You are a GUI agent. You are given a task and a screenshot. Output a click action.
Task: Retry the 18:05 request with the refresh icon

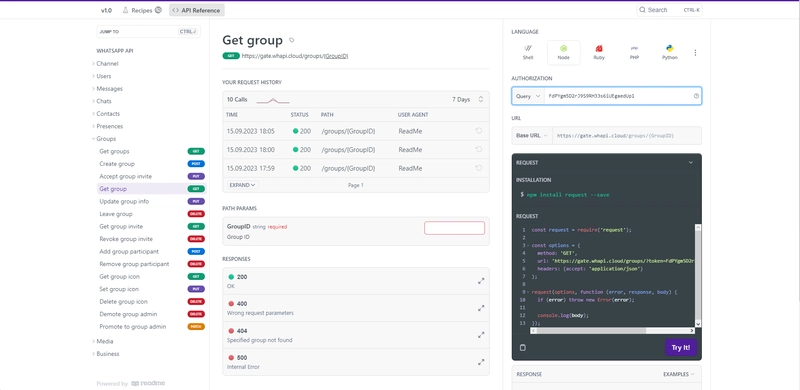[x=479, y=131]
